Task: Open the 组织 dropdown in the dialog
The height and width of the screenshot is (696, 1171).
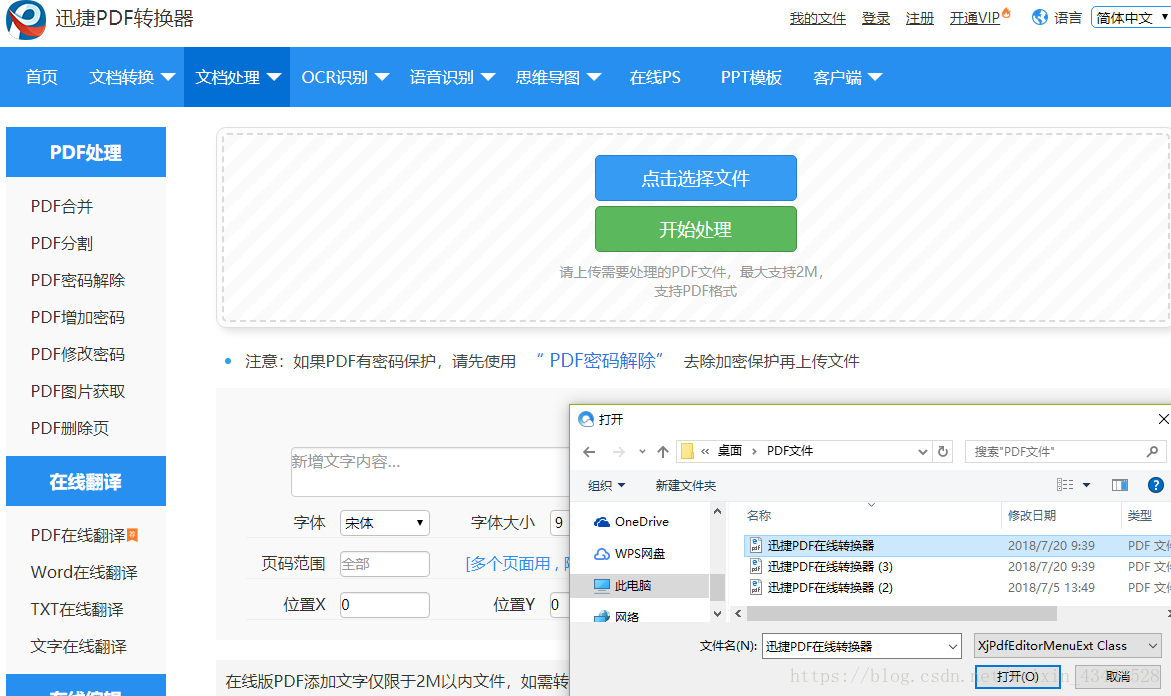Action: click(606, 485)
